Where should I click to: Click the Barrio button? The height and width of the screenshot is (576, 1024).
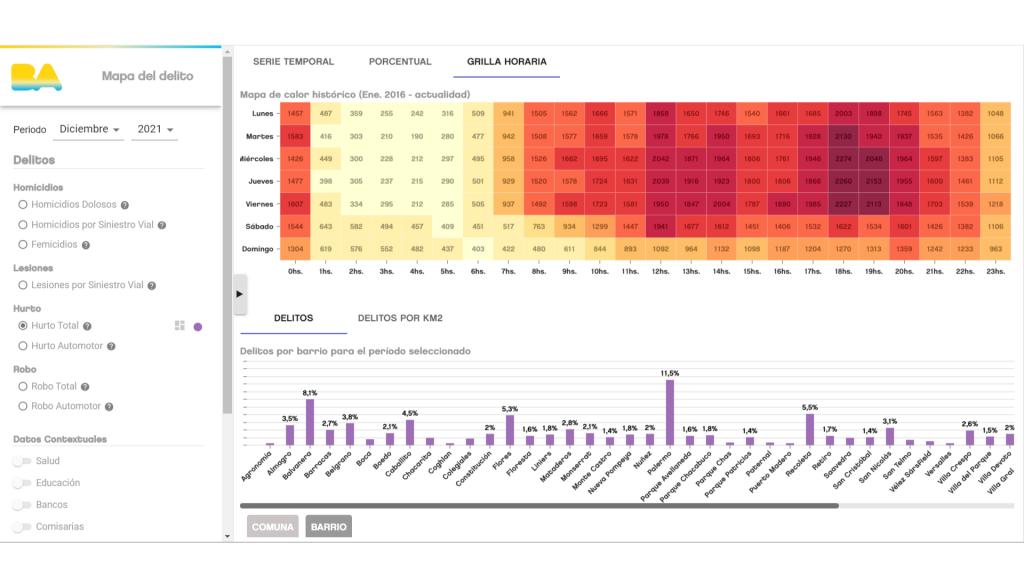328,527
